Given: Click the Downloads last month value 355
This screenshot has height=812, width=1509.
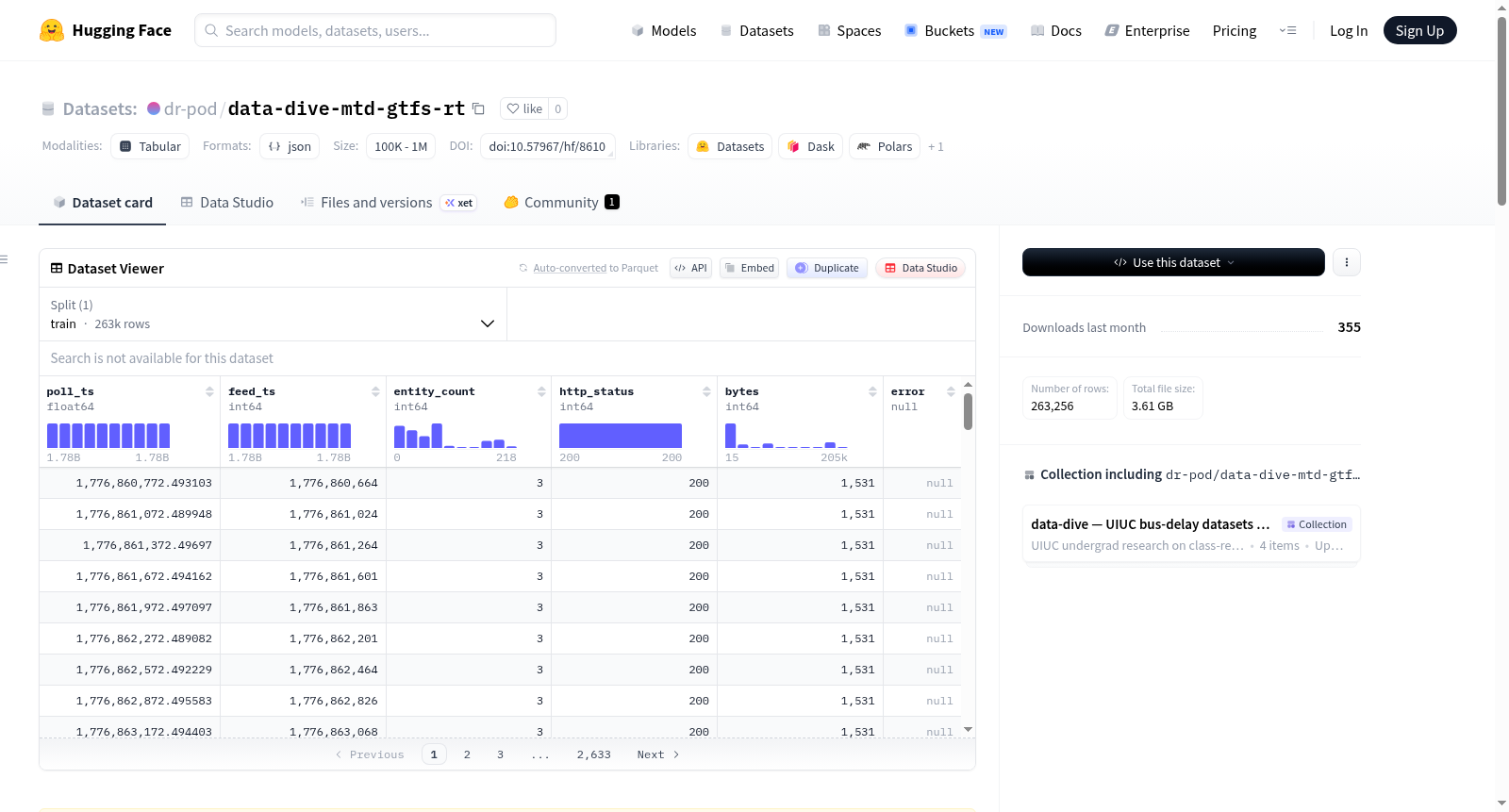Looking at the screenshot, I should coord(1349,327).
